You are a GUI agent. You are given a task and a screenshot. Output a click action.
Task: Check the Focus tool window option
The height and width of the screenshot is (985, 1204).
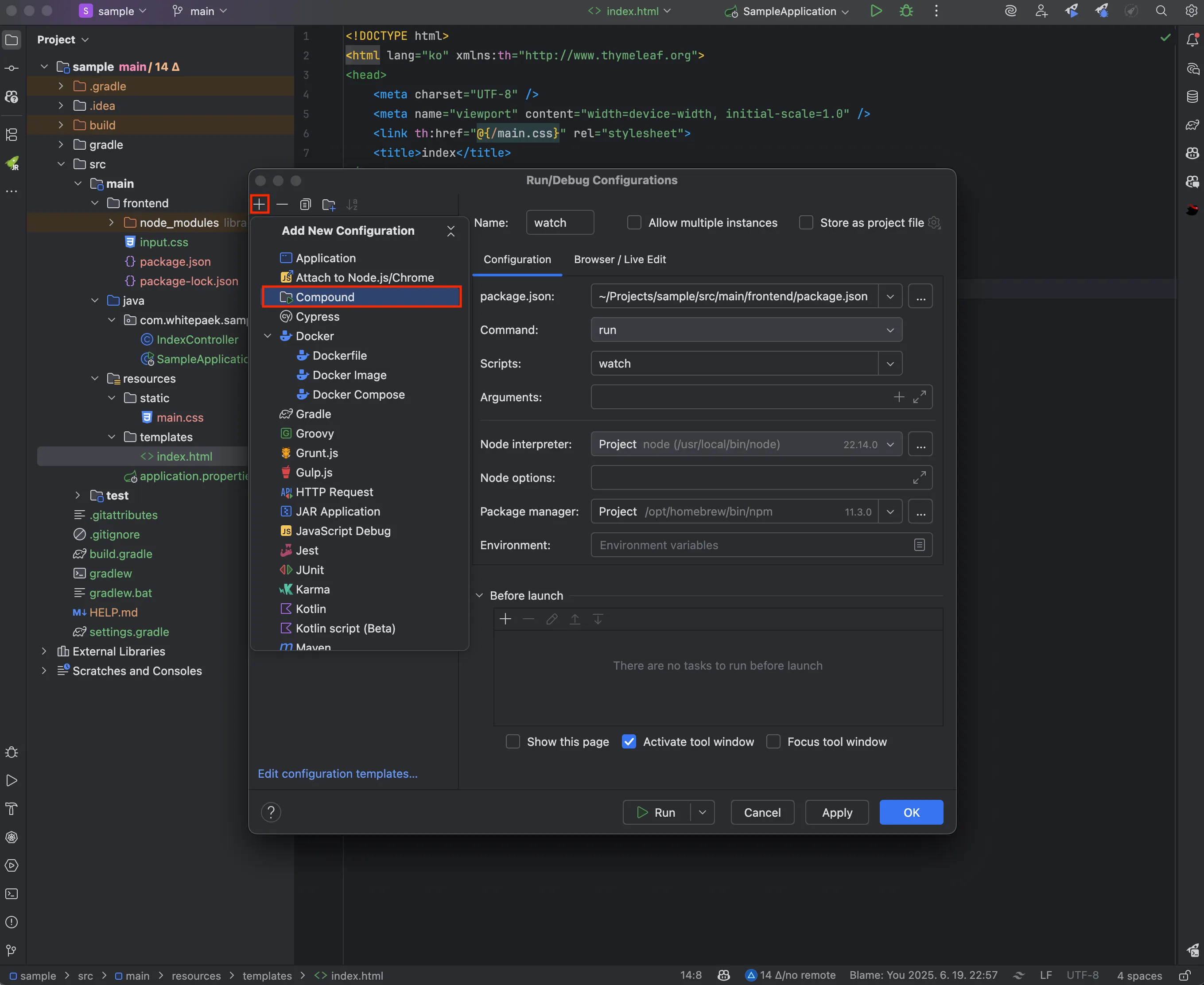(x=773, y=741)
